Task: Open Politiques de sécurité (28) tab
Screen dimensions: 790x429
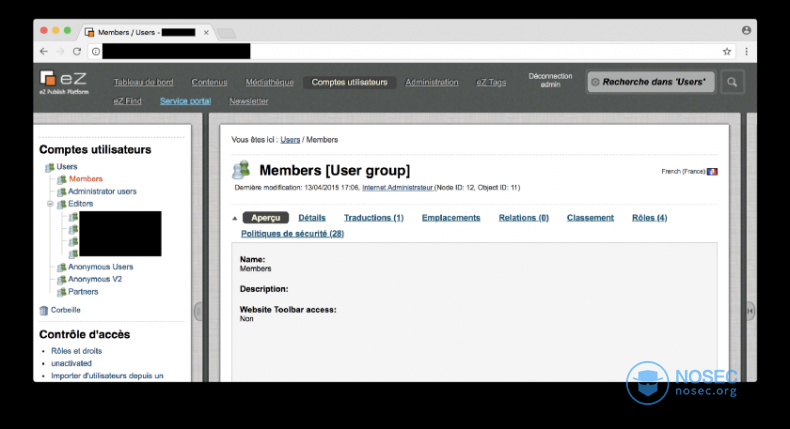Action: 292,234
